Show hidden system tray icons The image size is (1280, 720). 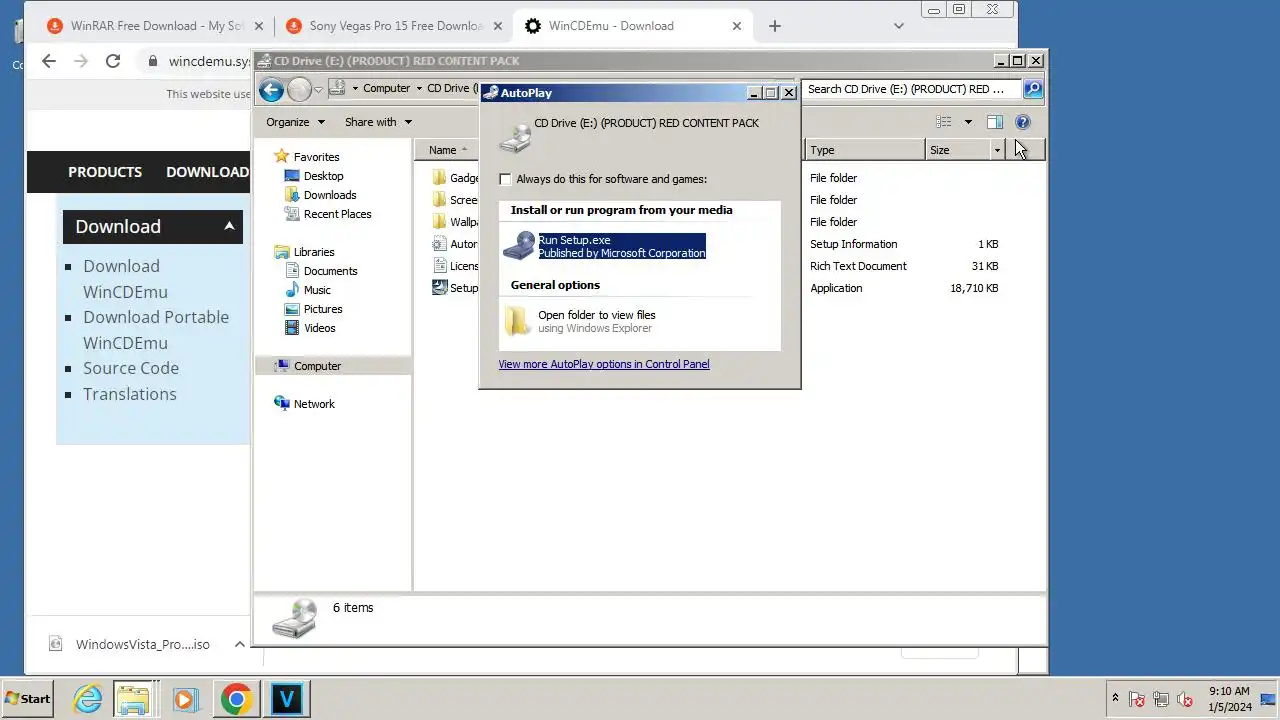[1115, 698]
